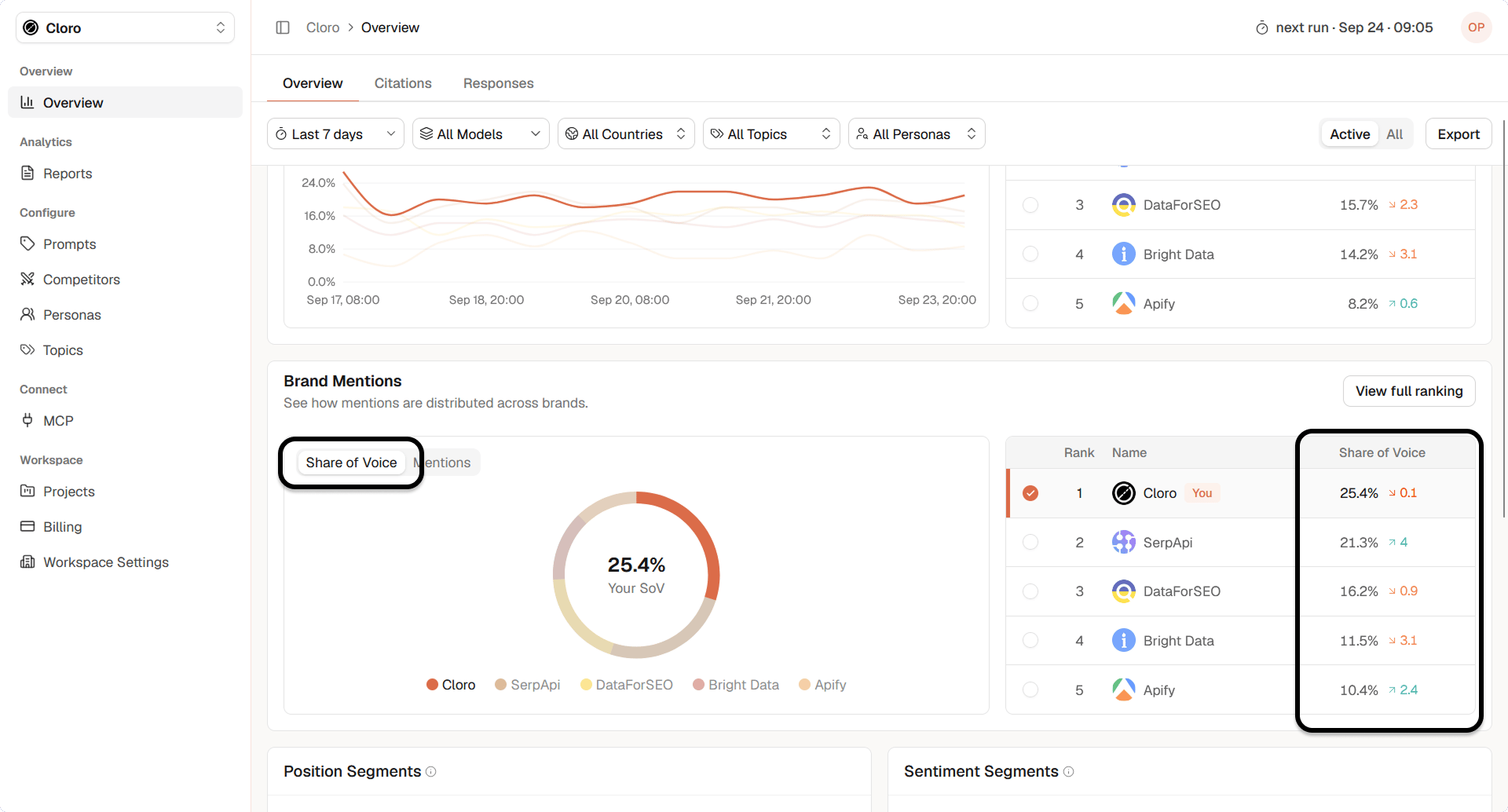Viewport: 1508px width, 812px height.
Task: Open the All Models dropdown
Action: 481,134
